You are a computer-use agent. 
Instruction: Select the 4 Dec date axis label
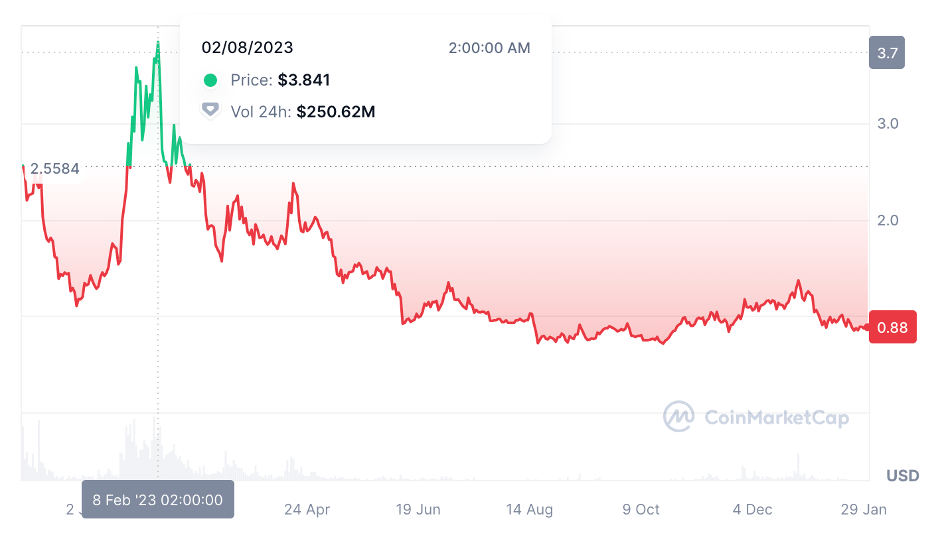[752, 509]
